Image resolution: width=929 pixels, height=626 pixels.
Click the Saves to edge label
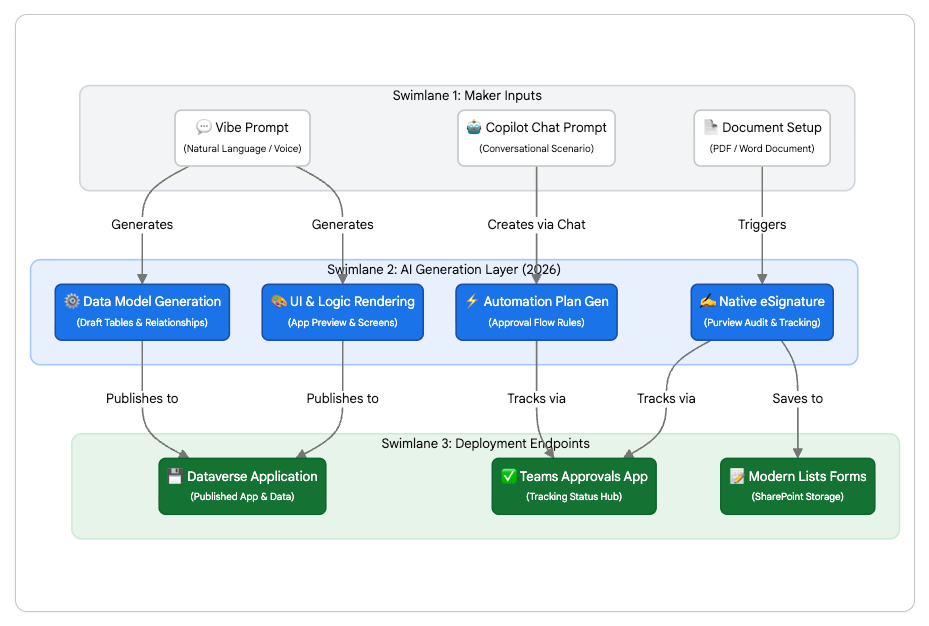pos(797,399)
